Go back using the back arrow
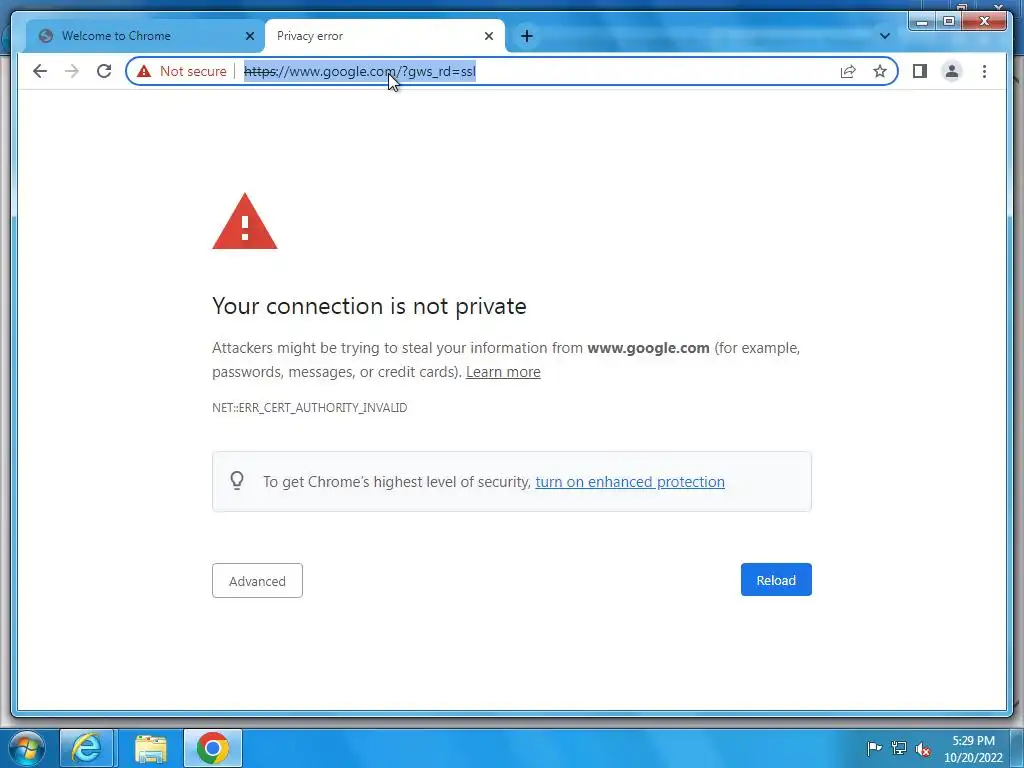Screen dimensions: 1024x768 click(40, 71)
